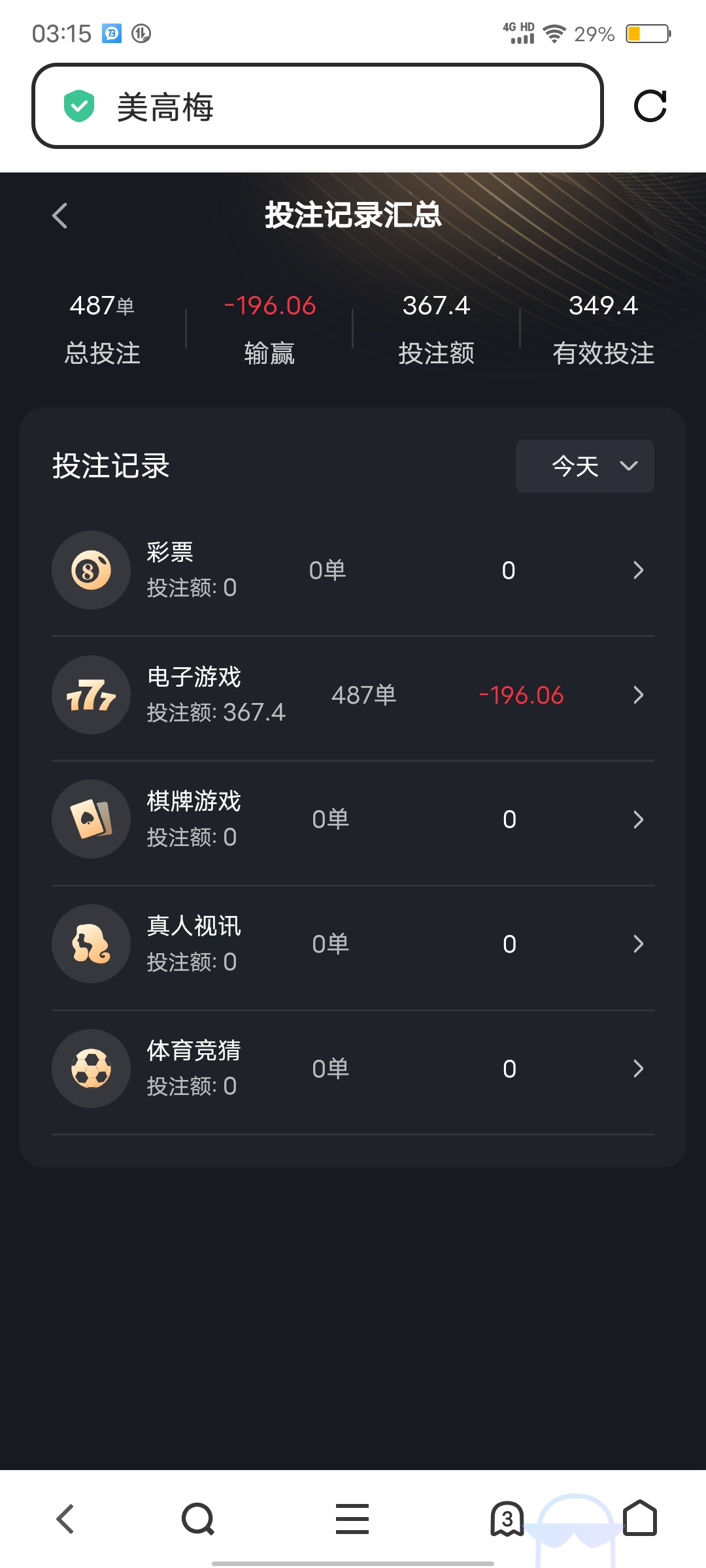Reload the page with refresh icon
The image size is (706, 1568).
(x=650, y=106)
